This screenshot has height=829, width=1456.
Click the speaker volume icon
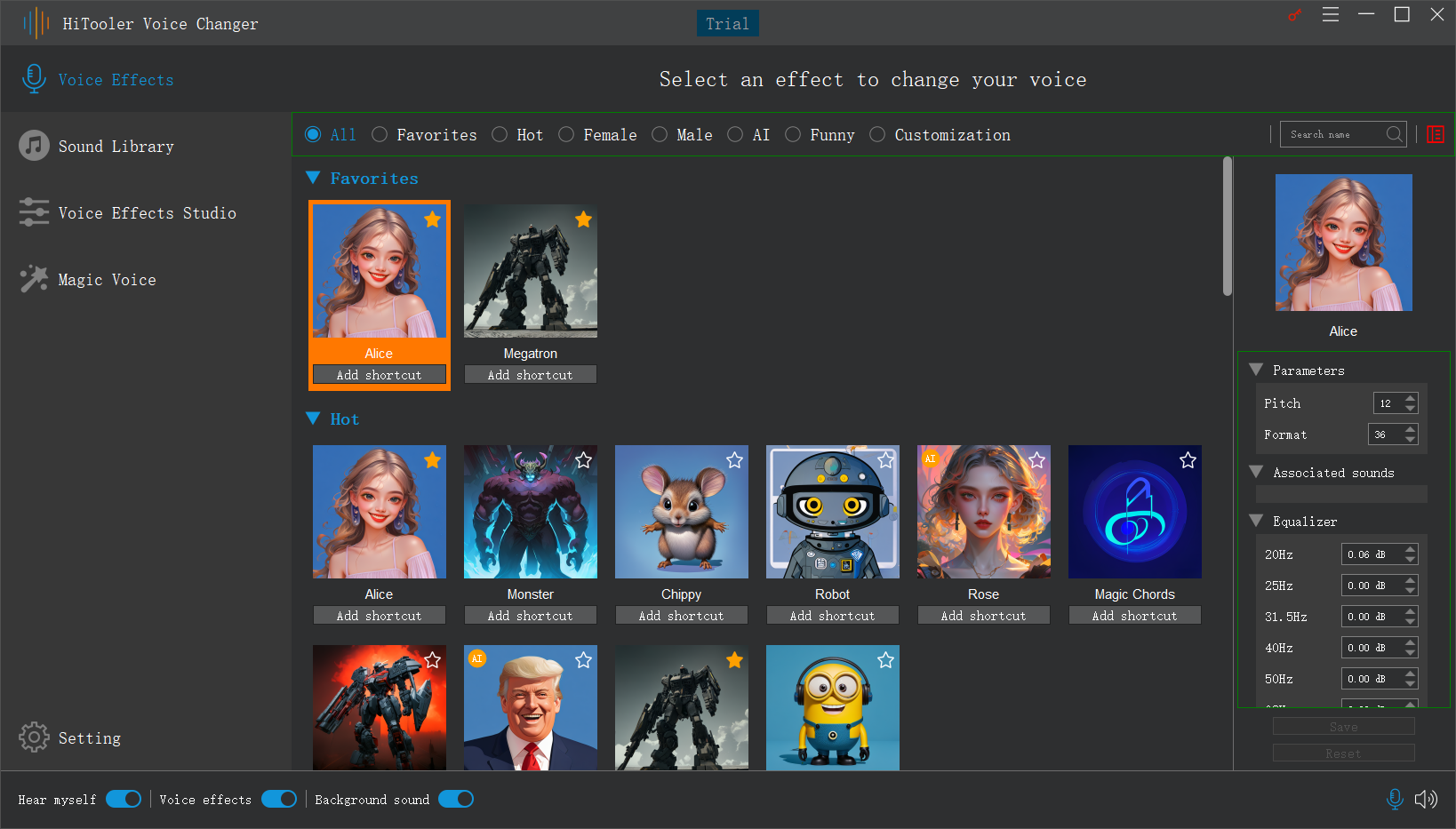click(x=1426, y=799)
